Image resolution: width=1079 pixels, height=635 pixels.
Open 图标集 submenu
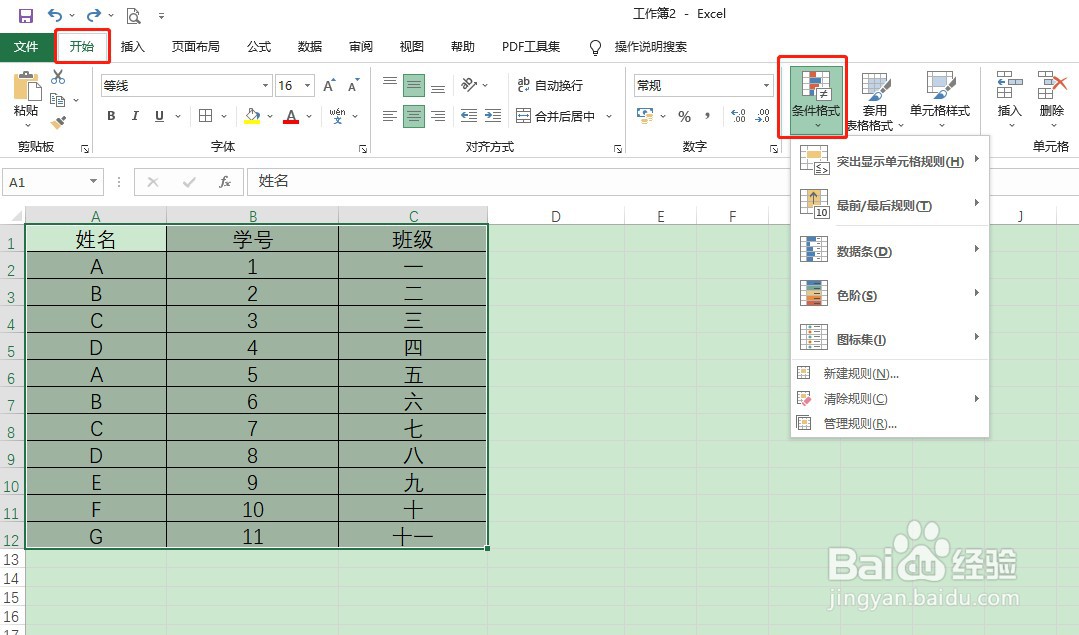(890, 338)
